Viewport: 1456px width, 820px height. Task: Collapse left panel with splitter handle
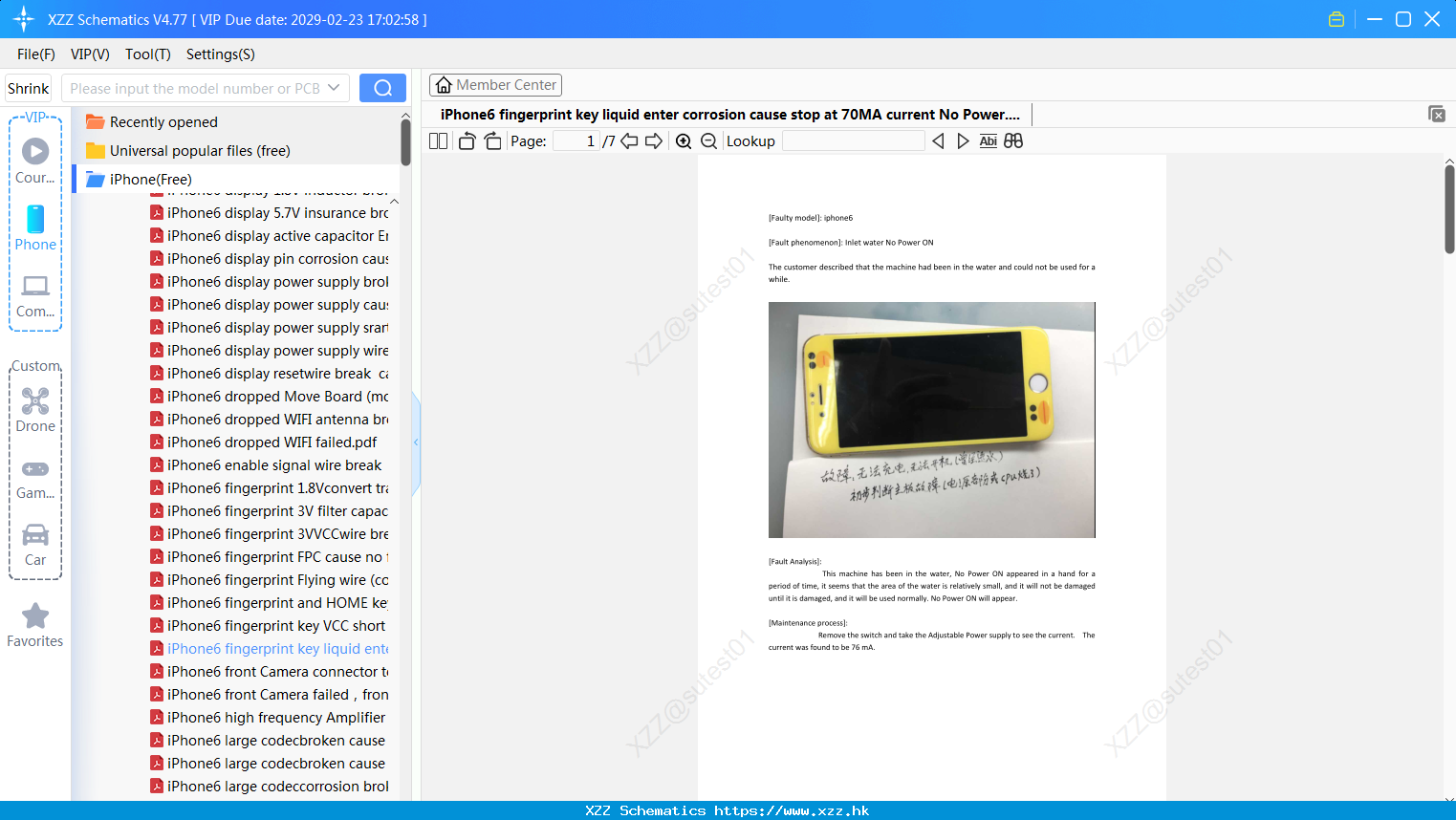[416, 442]
